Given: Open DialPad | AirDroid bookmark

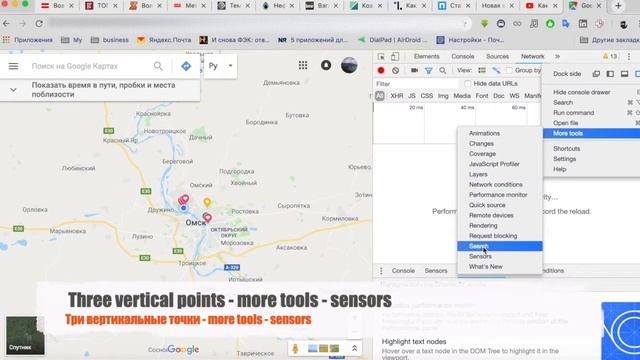Looking at the screenshot, I should point(392,40).
